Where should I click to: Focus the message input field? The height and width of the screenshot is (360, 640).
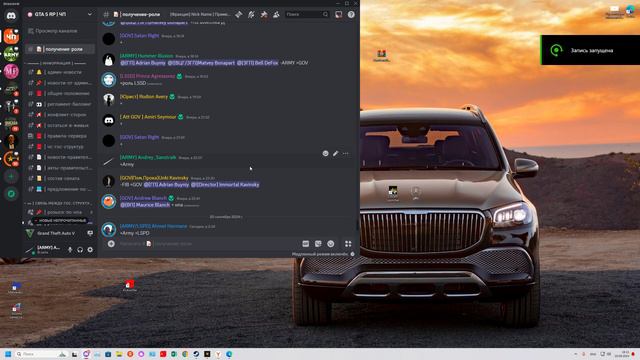click(x=208, y=244)
